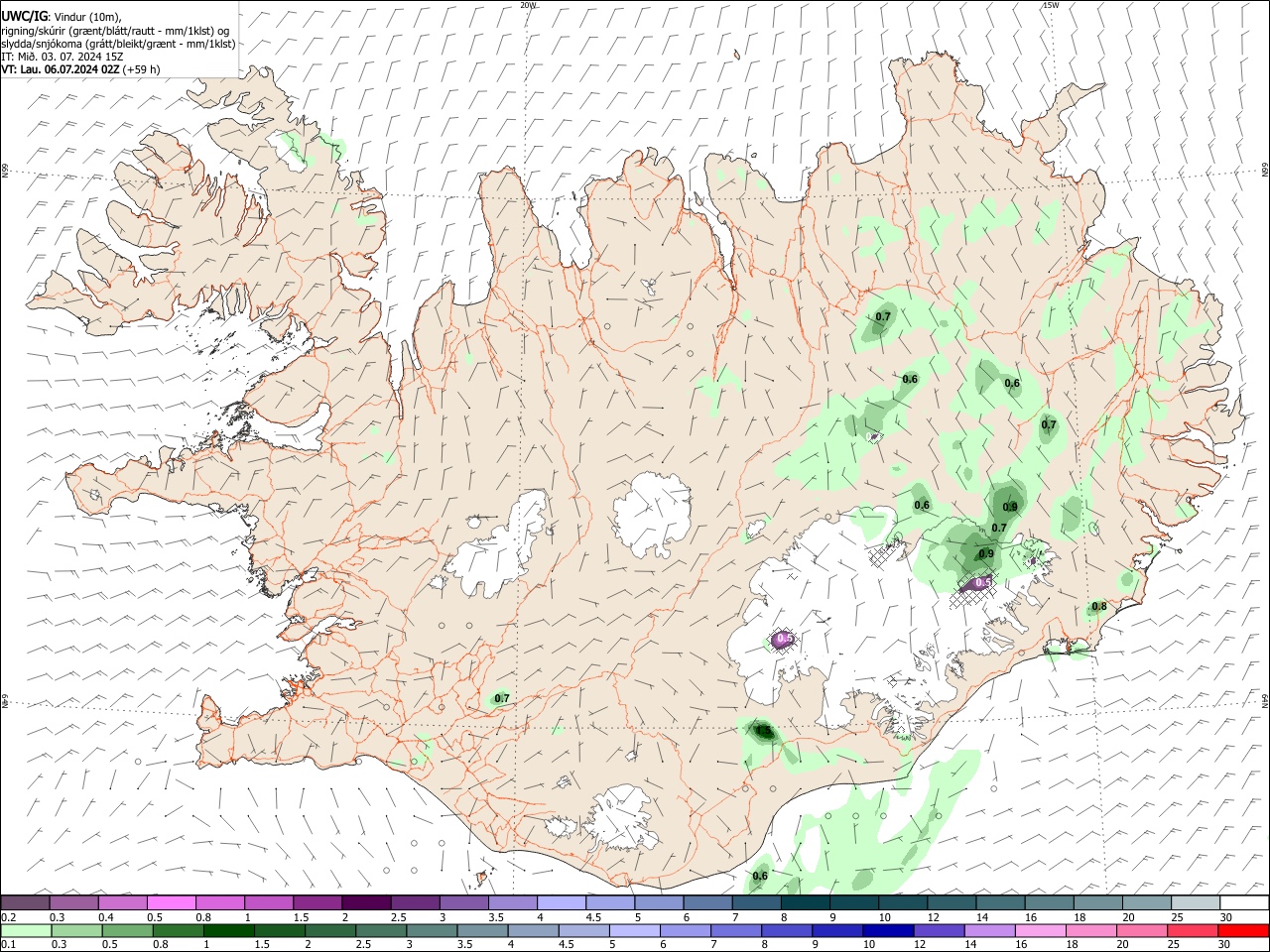Click the '20W' longitude label

528,5
